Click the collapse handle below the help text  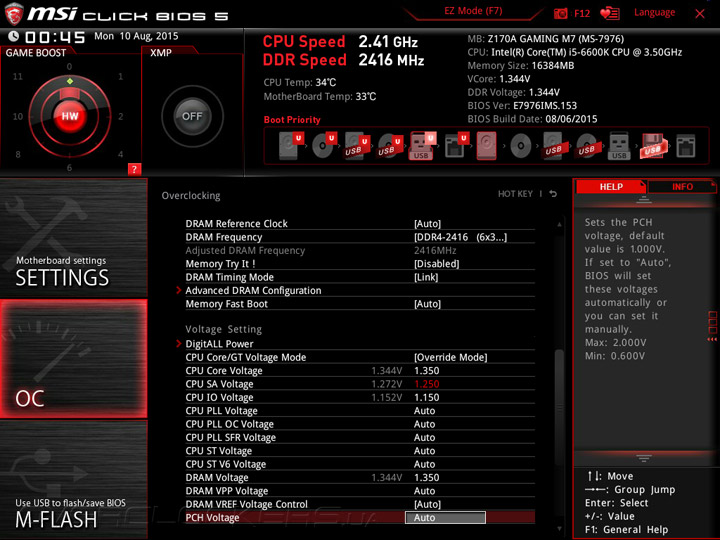(644, 458)
